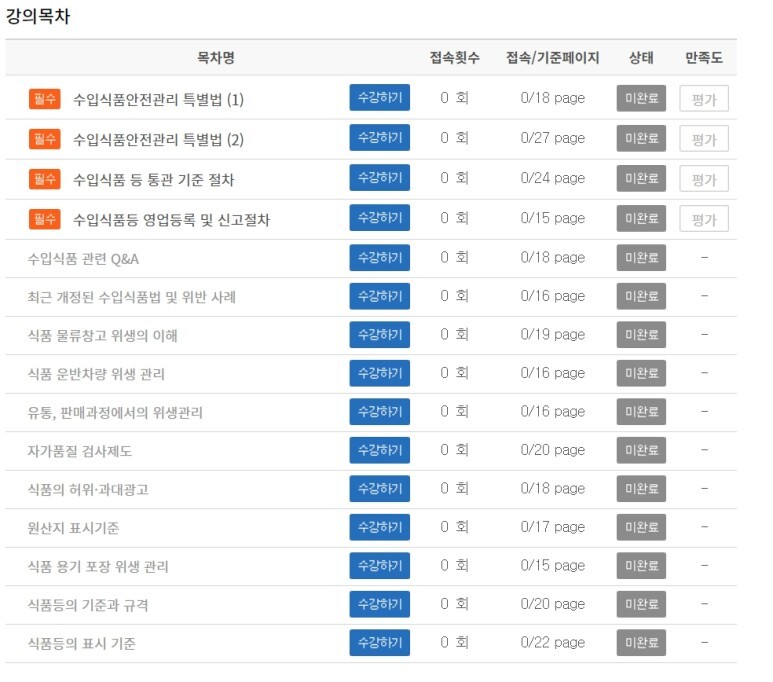Click 미완료 status of 수입식품안전관리 특별법 (1)
This screenshot has width=773, height=682.
[x=641, y=98]
